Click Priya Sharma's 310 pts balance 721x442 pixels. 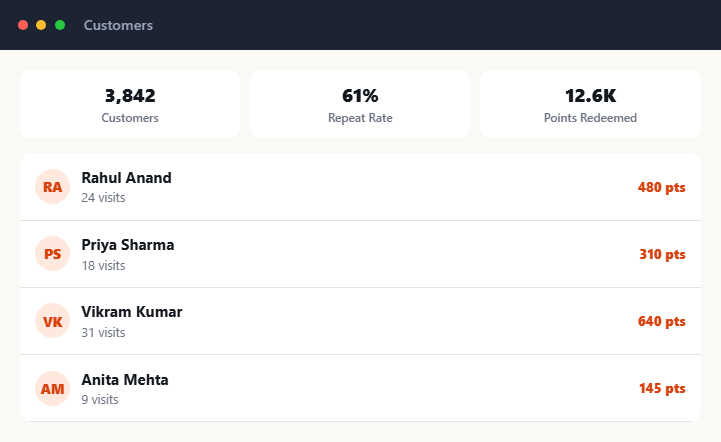coord(663,254)
